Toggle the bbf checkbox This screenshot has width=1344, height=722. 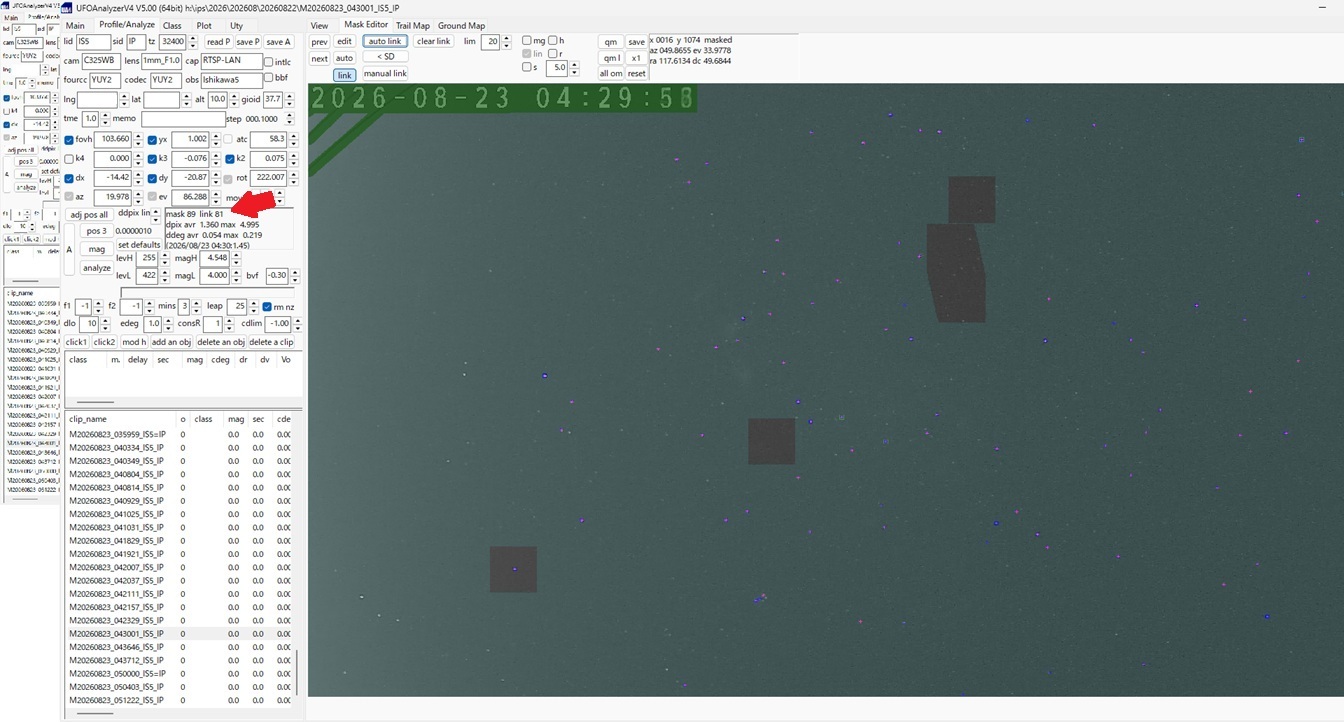[x=269, y=78]
